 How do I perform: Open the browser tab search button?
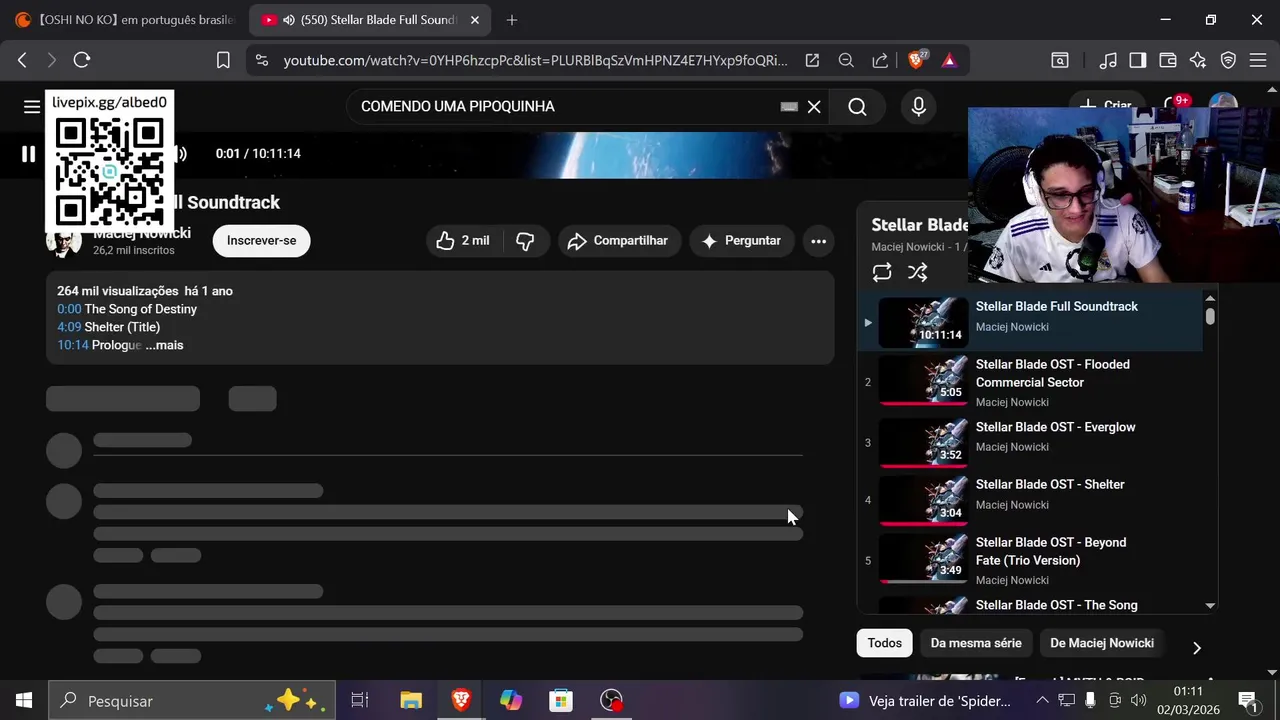click(x=1060, y=60)
